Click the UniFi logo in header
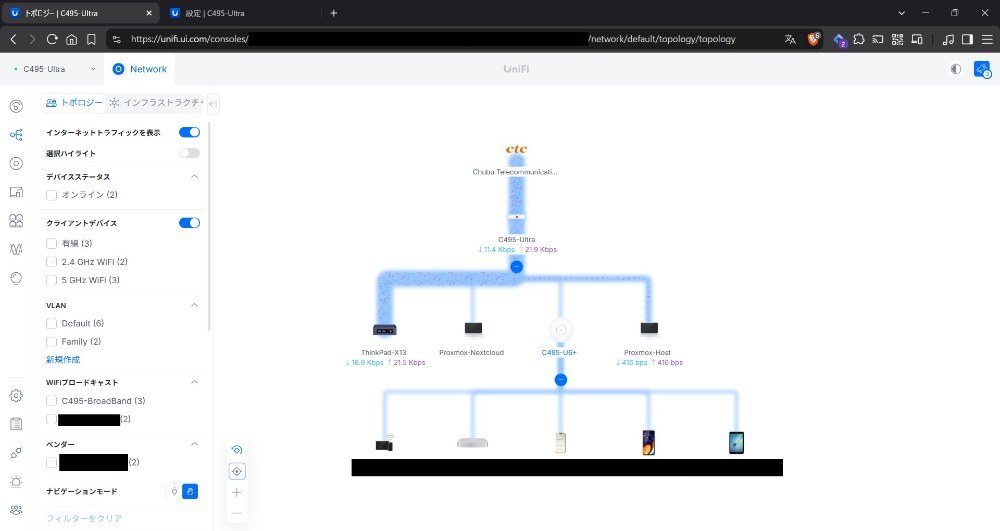Viewport: 1000px width, 531px height. point(516,69)
